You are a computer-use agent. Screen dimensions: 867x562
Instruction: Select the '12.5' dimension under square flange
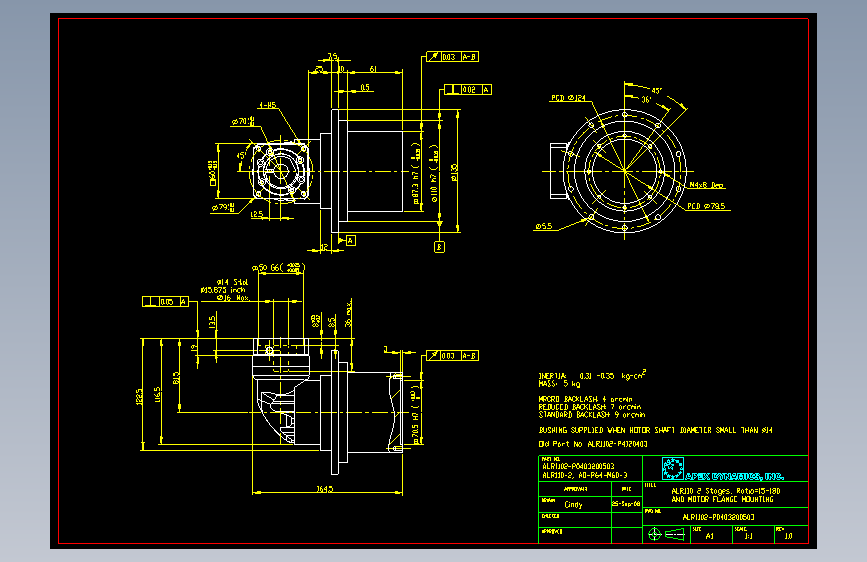pos(257,215)
